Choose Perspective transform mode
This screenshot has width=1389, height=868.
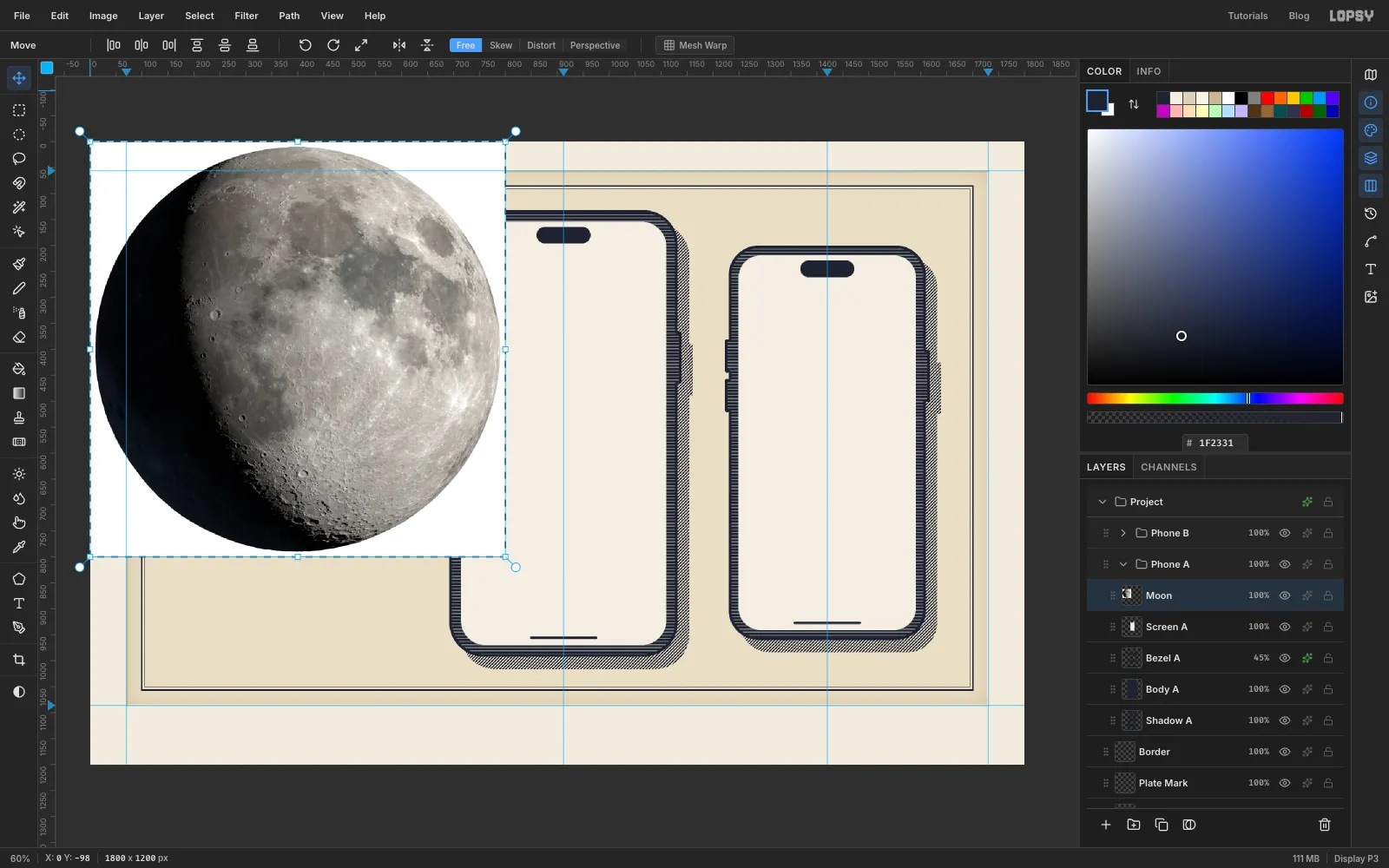[x=595, y=45]
